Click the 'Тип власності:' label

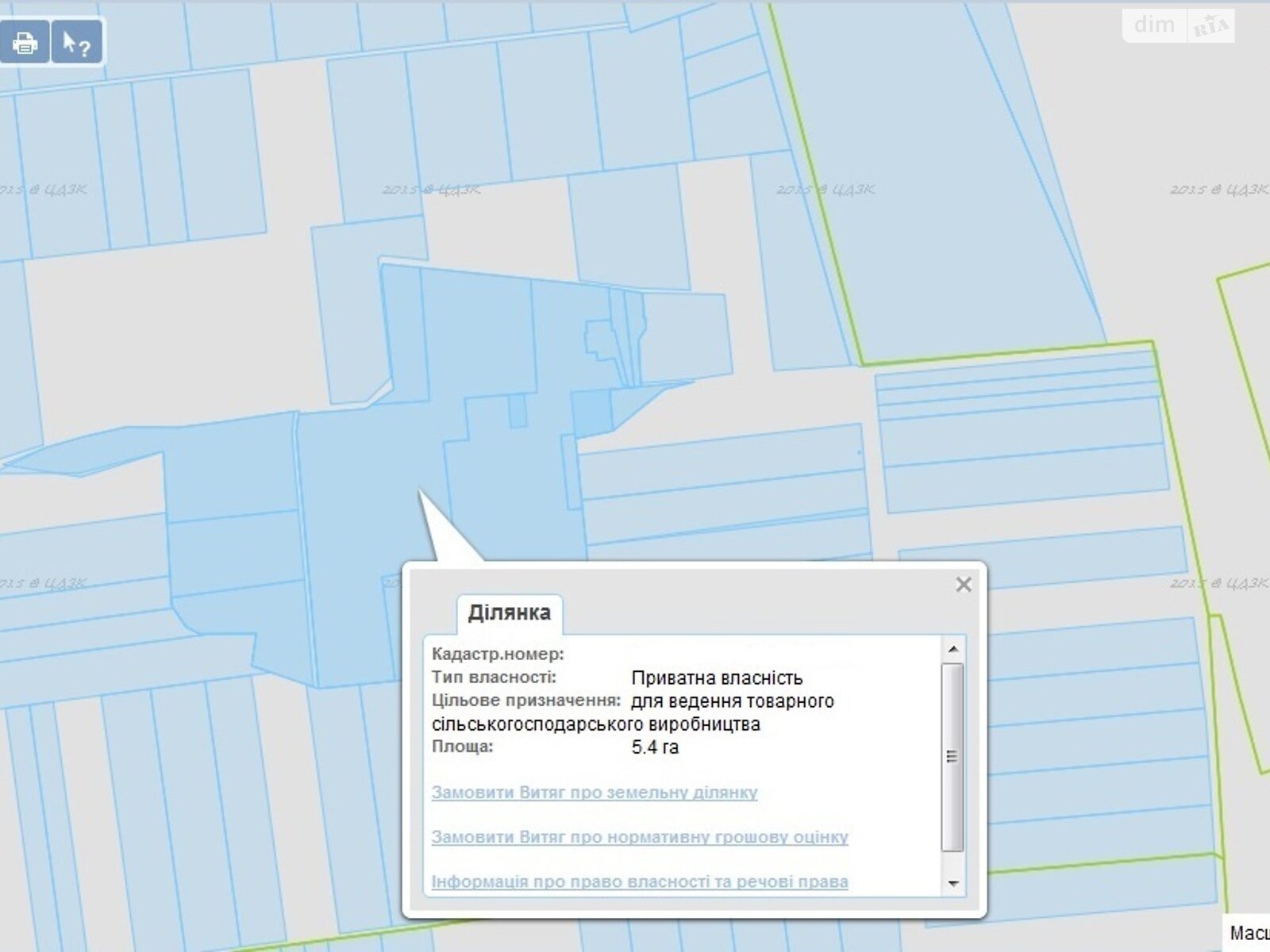(x=494, y=678)
